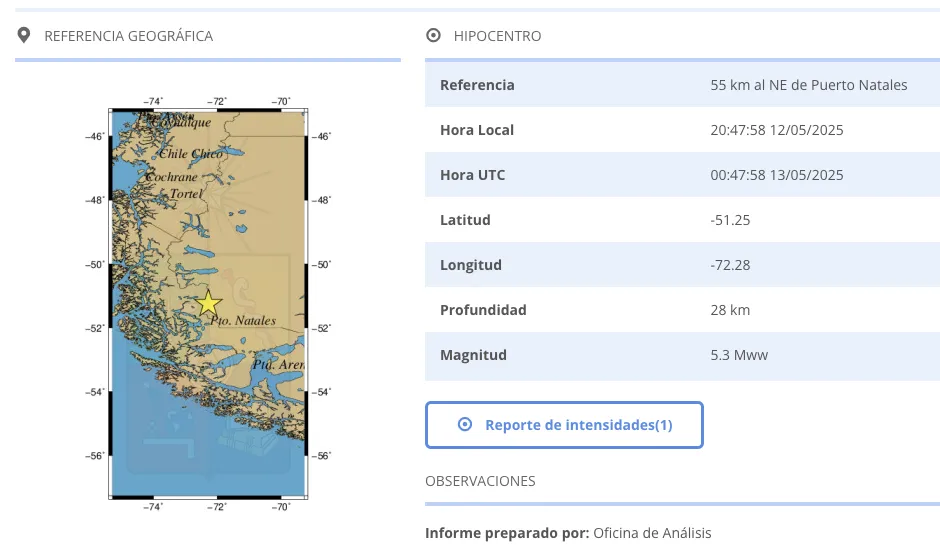Click the Cochrane label on the map

coord(171,177)
